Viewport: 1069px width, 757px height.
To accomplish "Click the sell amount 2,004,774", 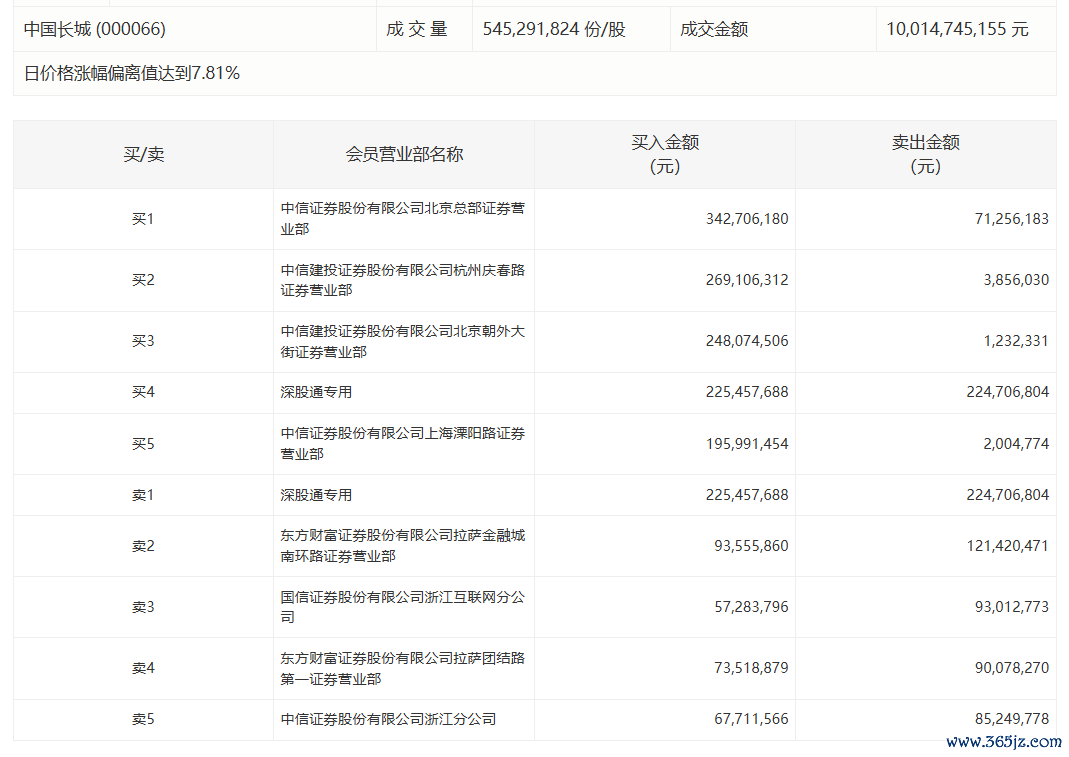I will point(1016,444).
